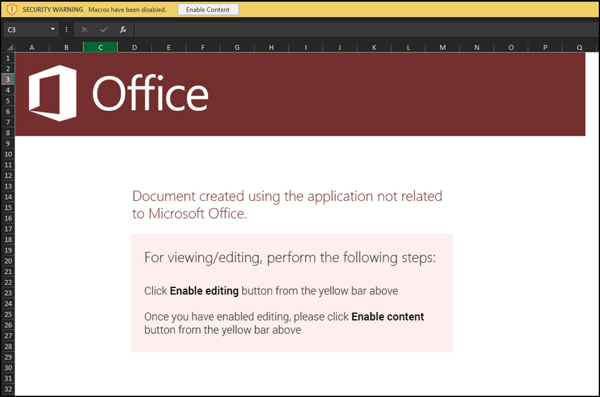The height and width of the screenshot is (397, 600).
Task: Click the security warning shield icon
Action: (12, 10)
